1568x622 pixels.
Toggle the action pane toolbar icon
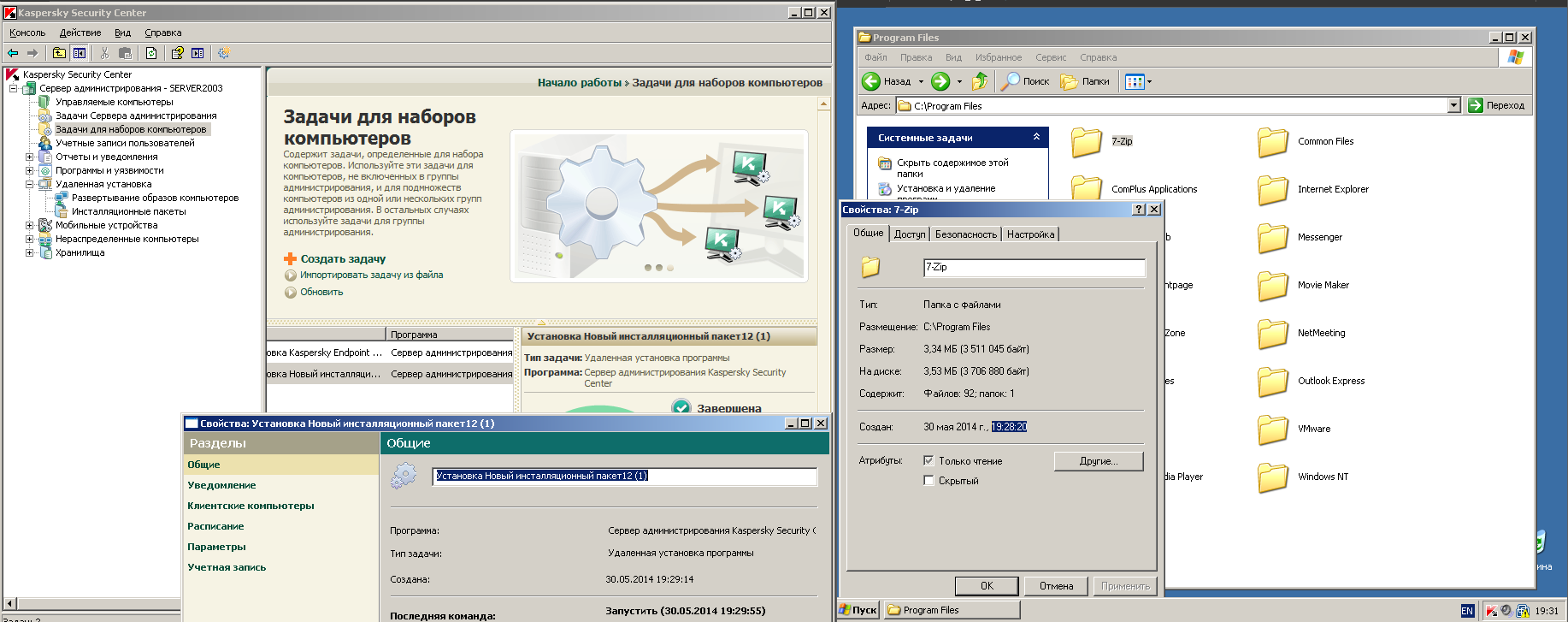[197, 53]
